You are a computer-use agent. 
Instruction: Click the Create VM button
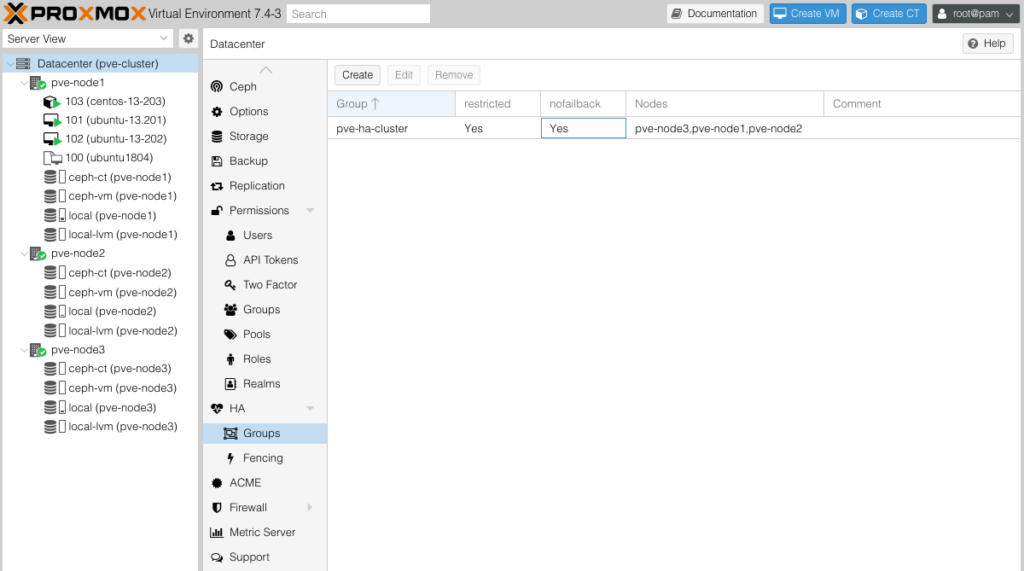[807, 13]
